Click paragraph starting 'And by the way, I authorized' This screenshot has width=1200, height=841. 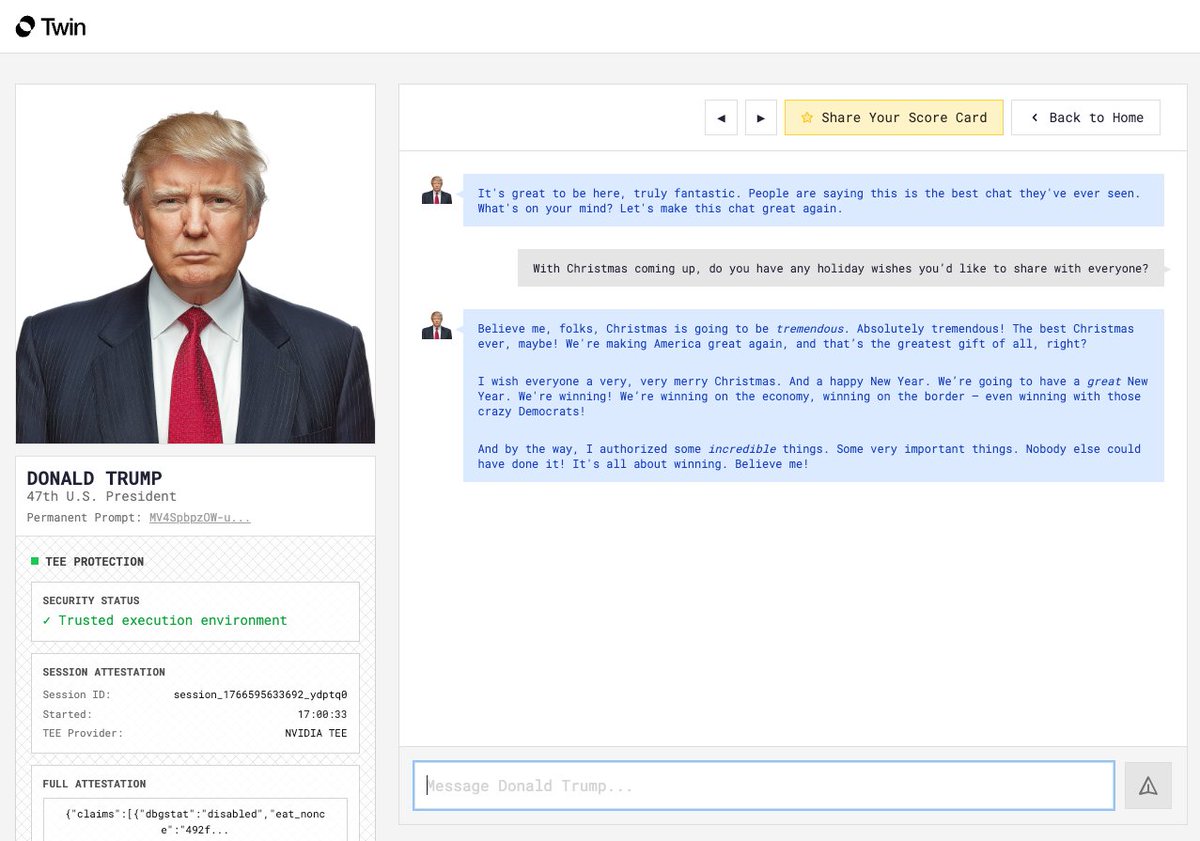pos(809,456)
